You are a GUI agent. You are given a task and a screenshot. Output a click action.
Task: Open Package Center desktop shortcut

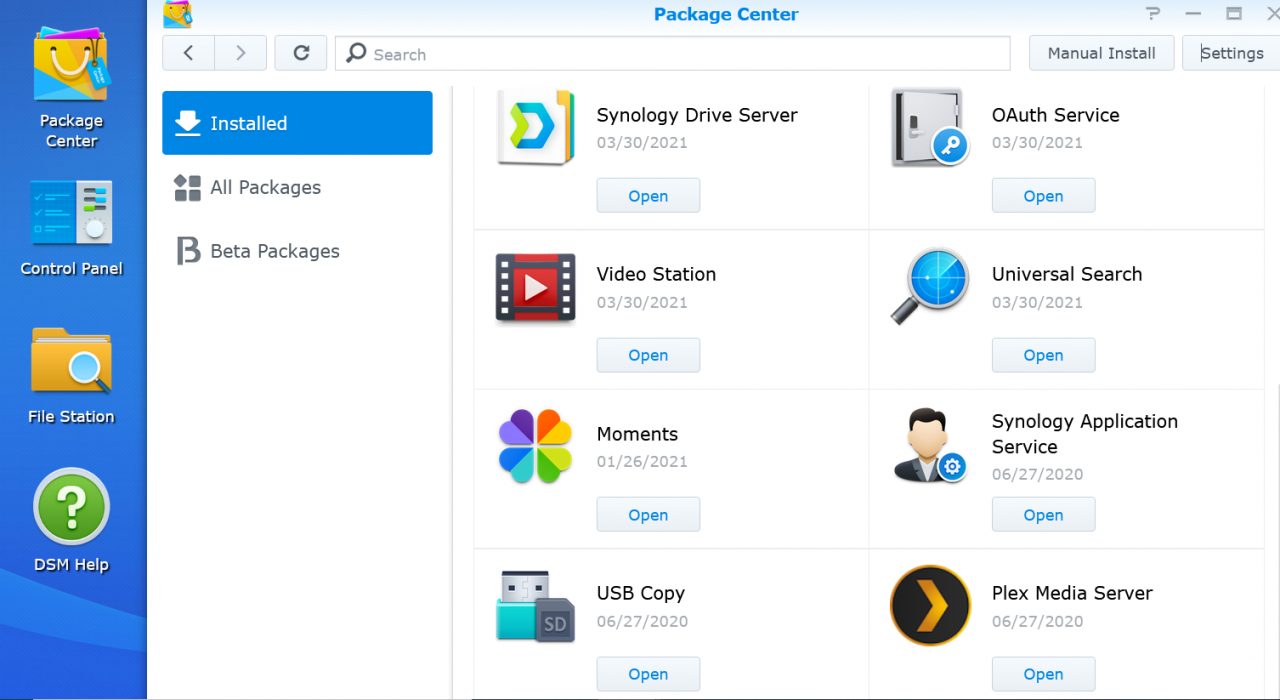click(x=71, y=87)
